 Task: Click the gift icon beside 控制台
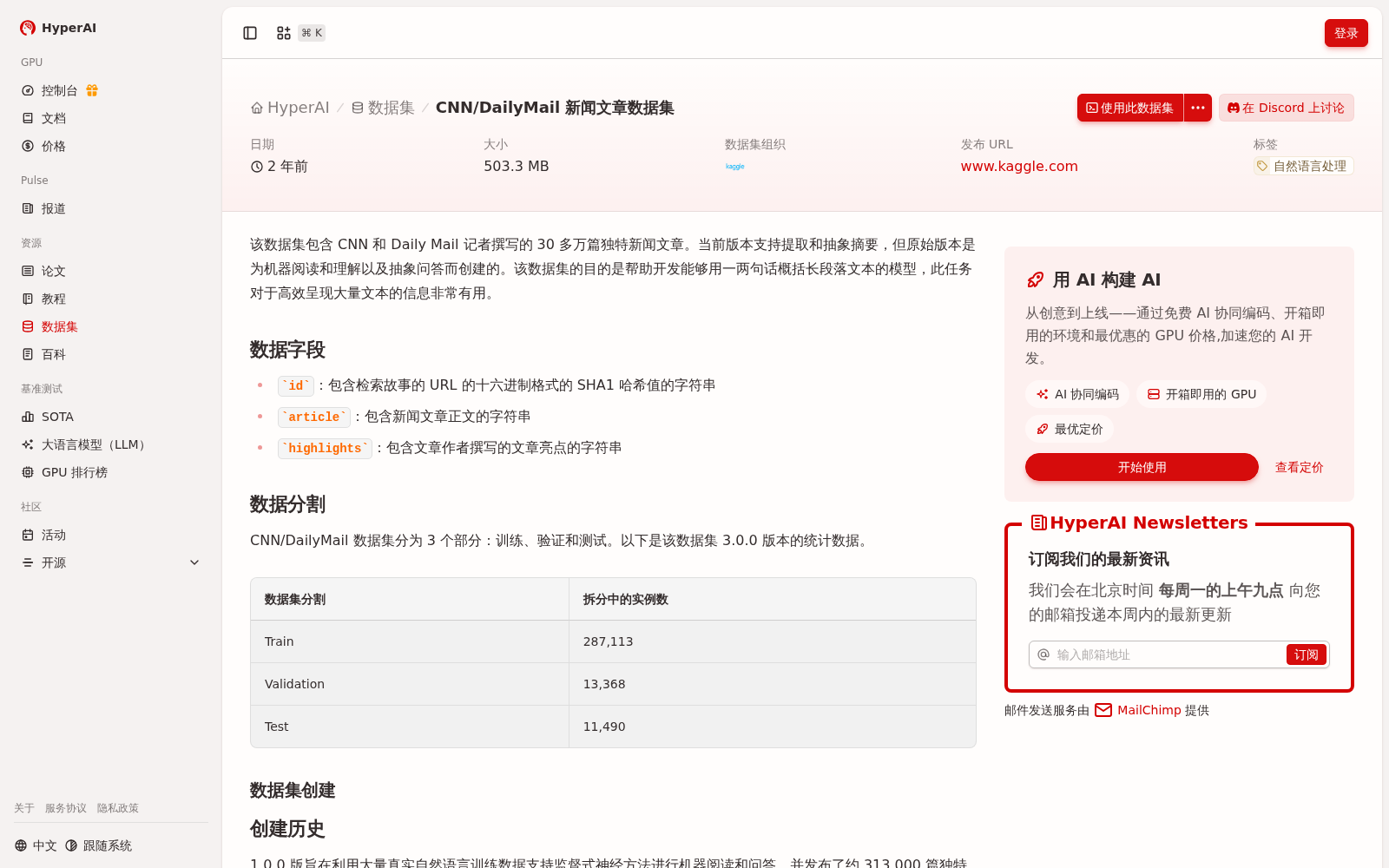tap(92, 90)
